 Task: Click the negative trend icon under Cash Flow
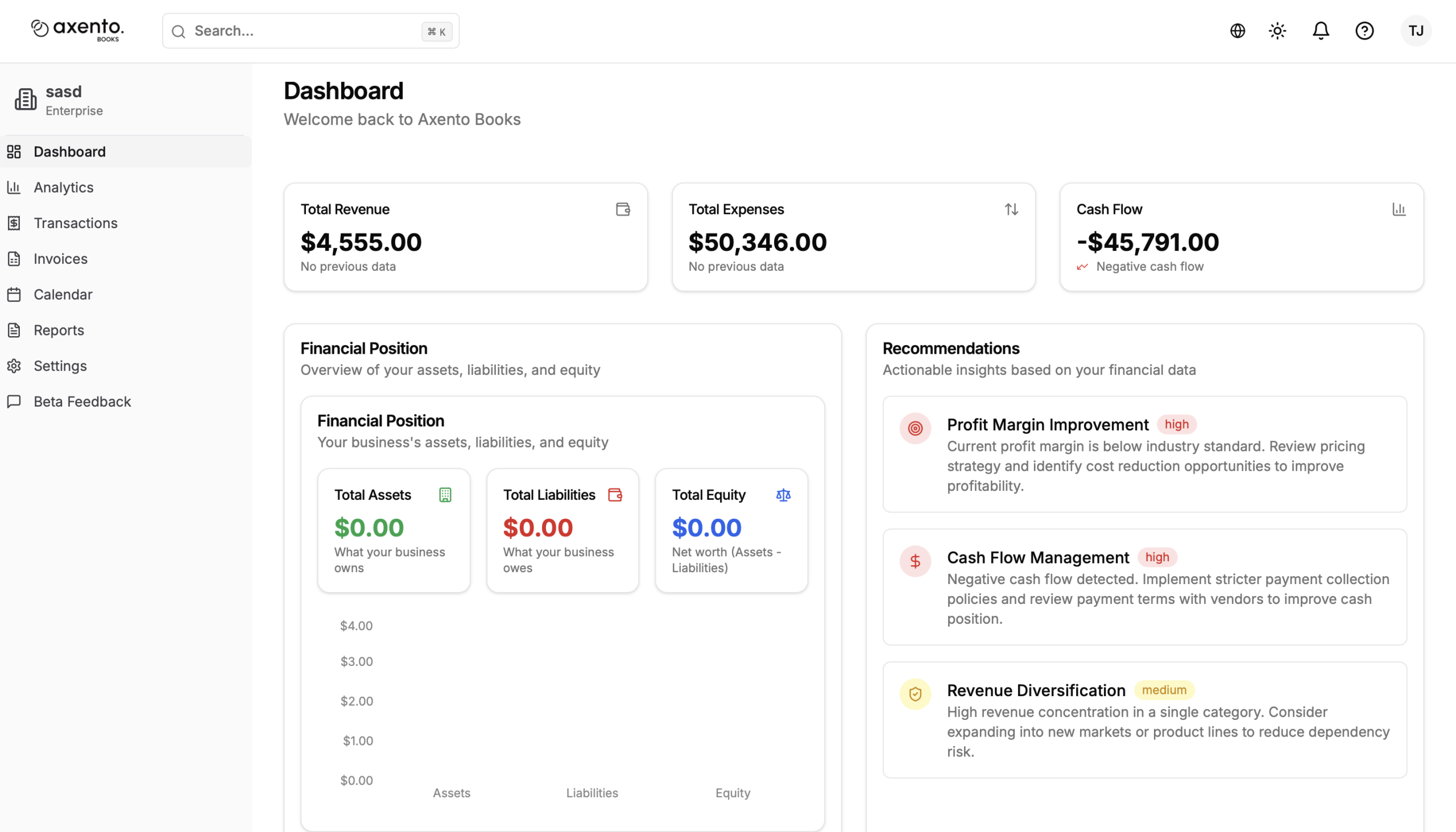(1082, 267)
